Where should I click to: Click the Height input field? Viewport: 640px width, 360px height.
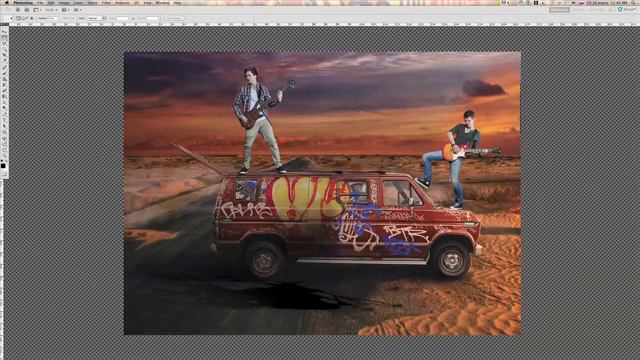pyautogui.click(x=152, y=18)
